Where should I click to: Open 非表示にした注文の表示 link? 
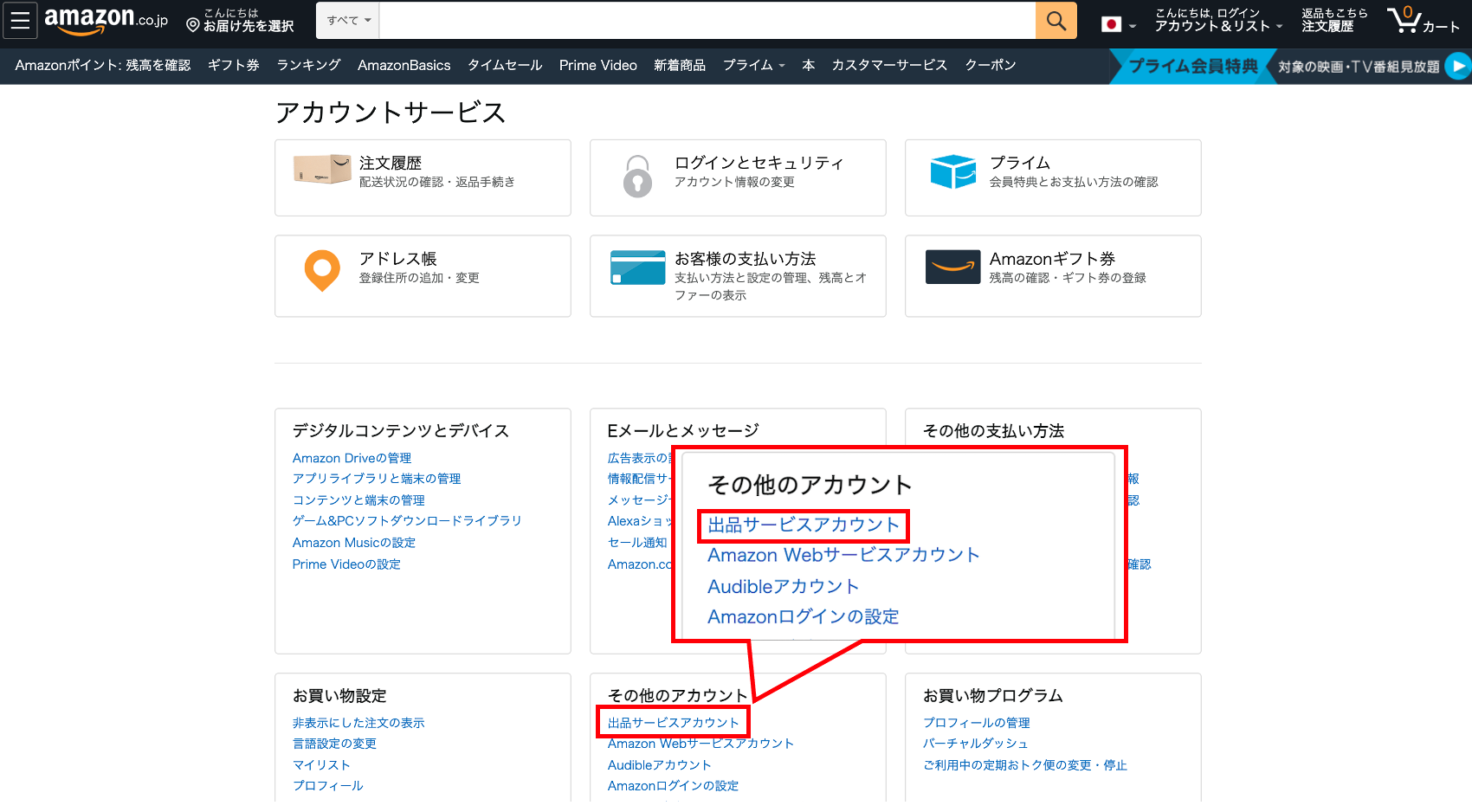point(358,723)
